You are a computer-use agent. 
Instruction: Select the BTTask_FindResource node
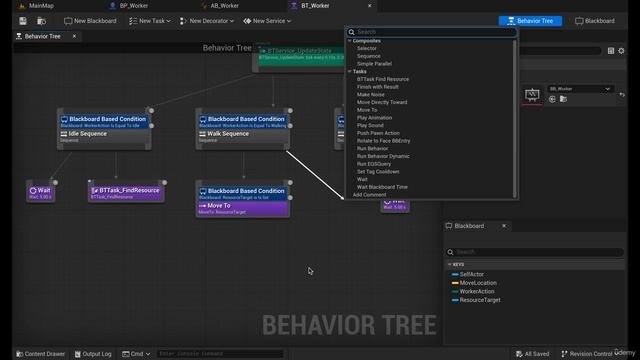coord(126,192)
